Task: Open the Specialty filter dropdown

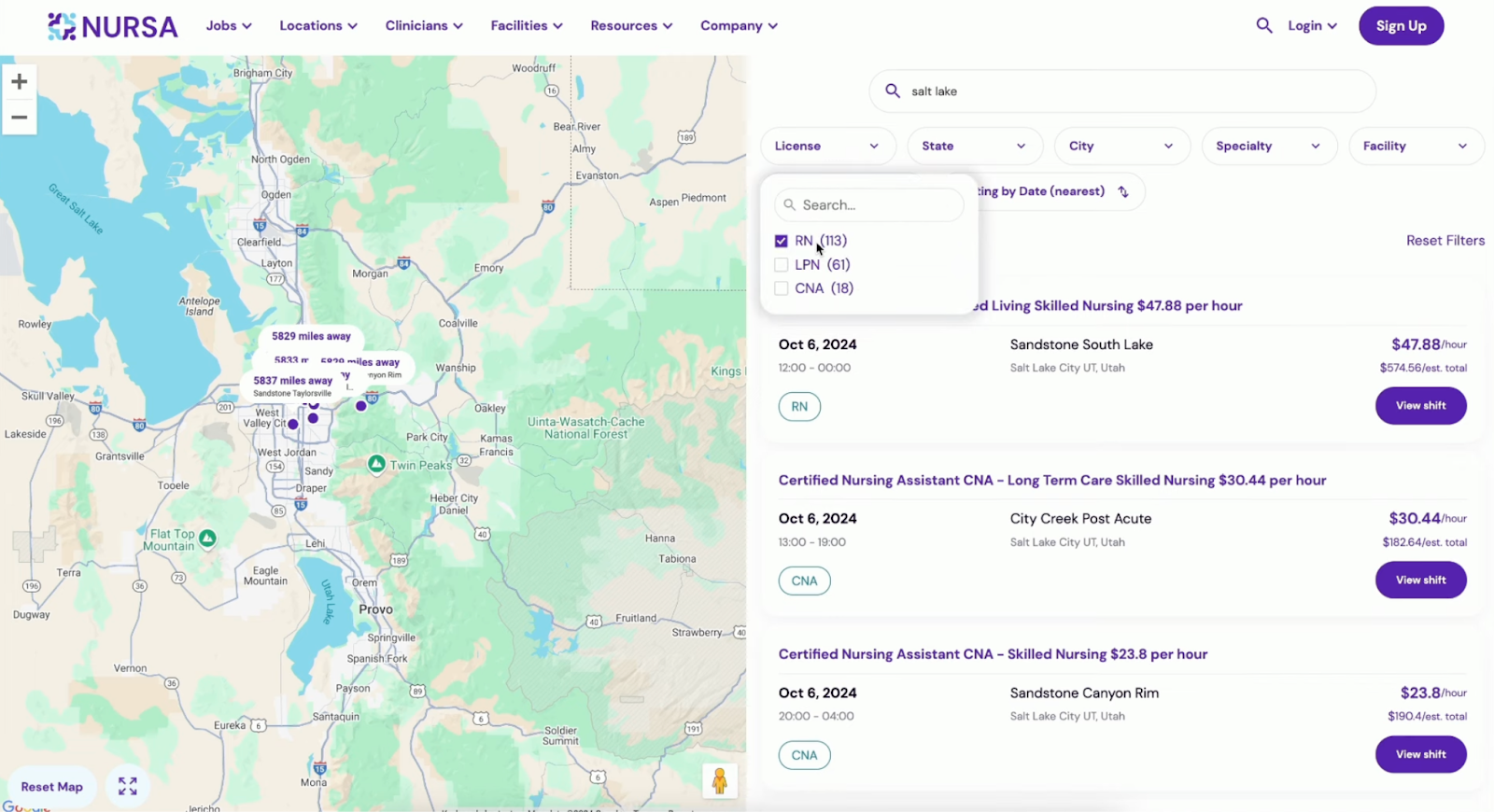Action: 1270,147
